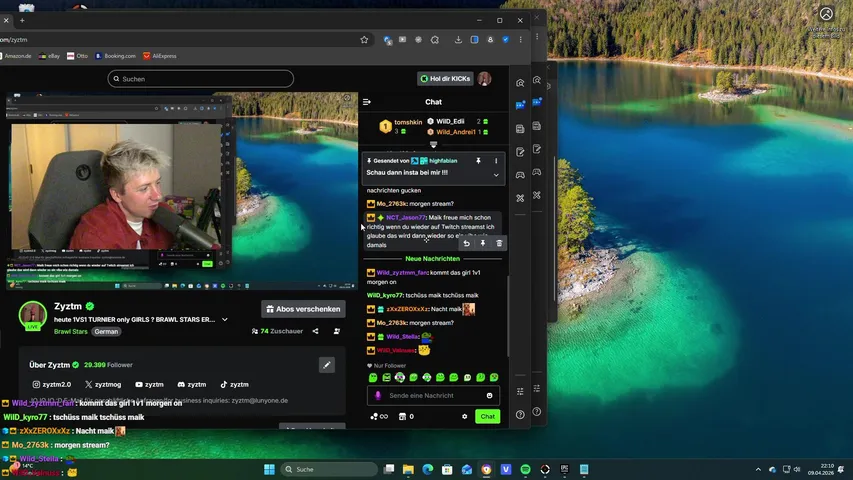Delete the NCT_Jason77 message
853x480 pixels.
499,244
